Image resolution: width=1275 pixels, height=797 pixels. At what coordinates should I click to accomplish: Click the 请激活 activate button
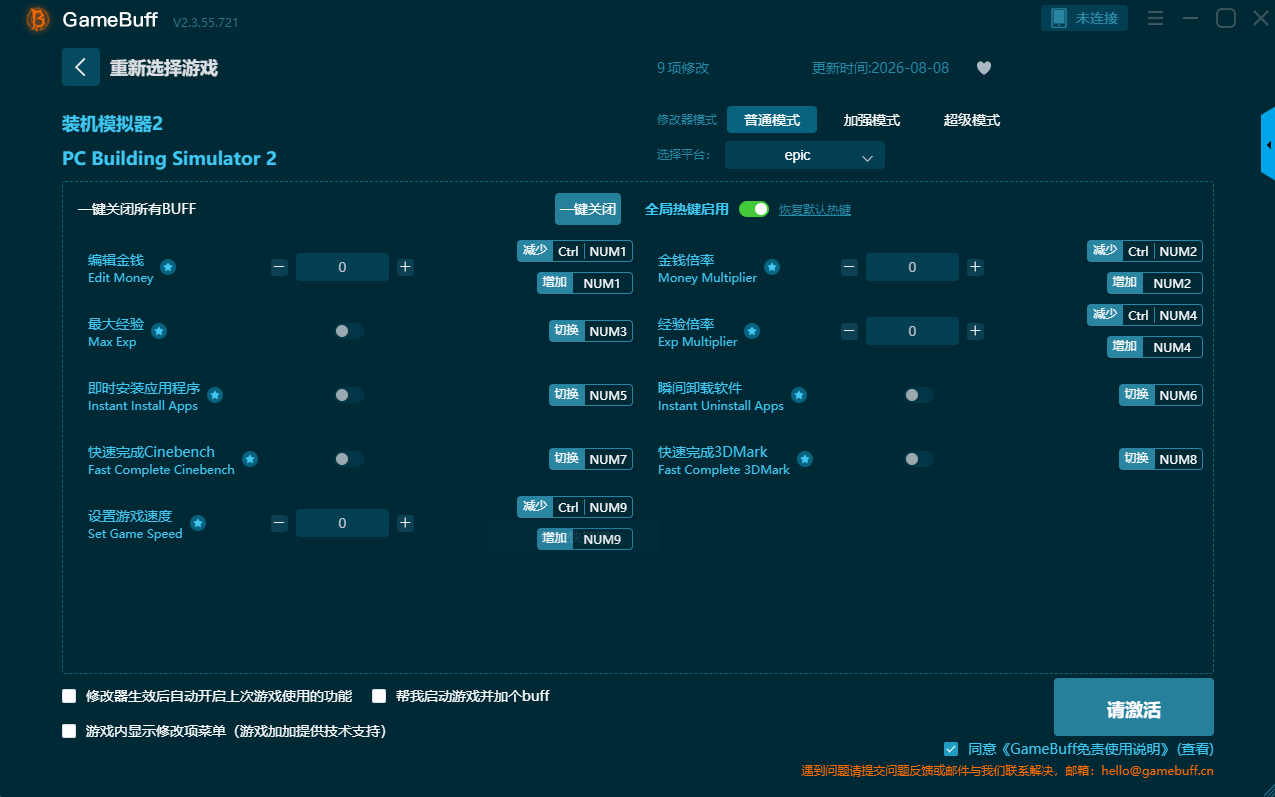1134,707
